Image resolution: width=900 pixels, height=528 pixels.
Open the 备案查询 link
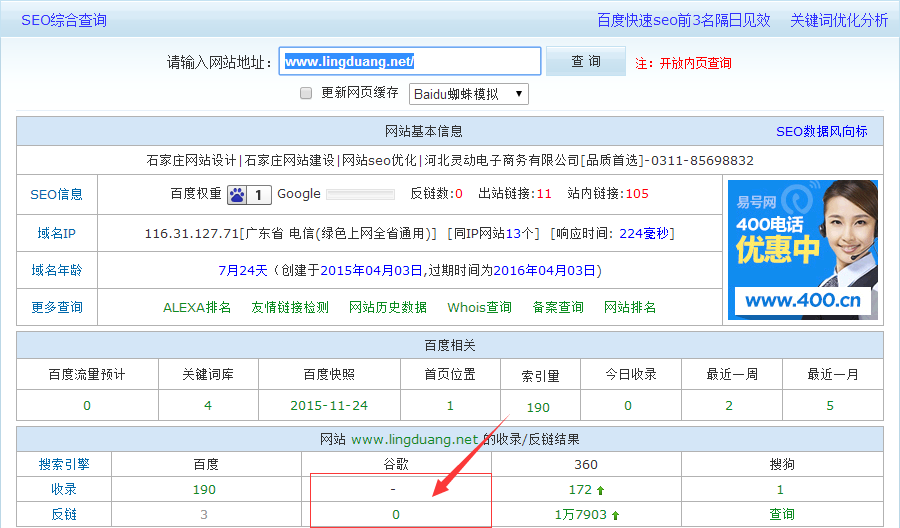(x=558, y=307)
